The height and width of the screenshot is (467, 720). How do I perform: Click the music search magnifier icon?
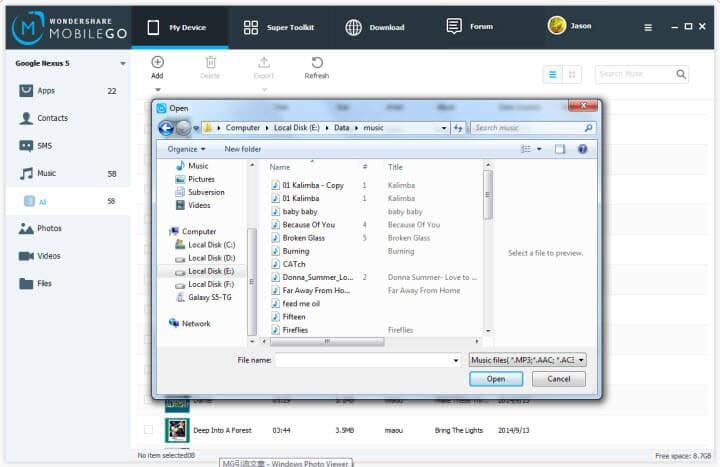click(x=681, y=74)
